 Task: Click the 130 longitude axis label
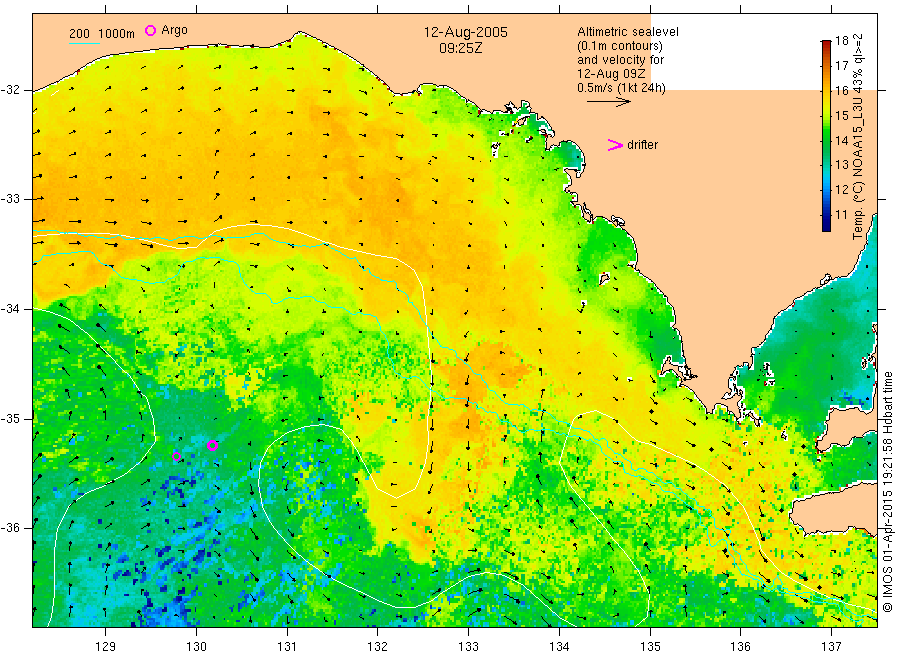click(196, 647)
